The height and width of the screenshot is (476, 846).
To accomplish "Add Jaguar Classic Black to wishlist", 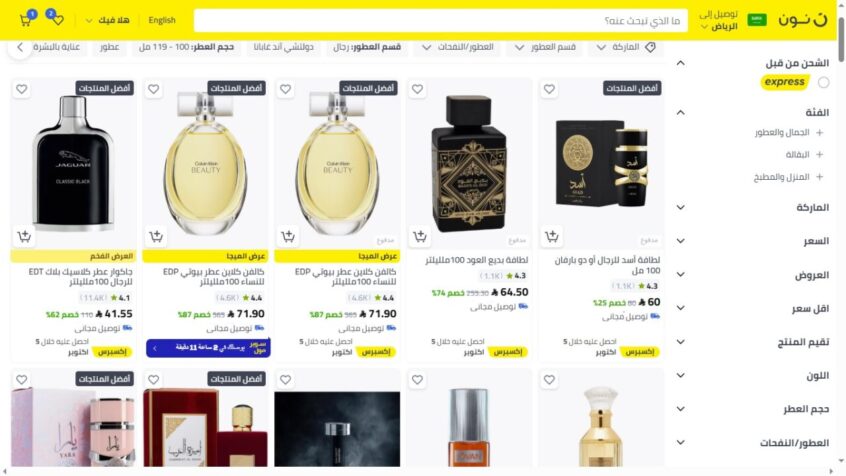I will click(x=22, y=89).
